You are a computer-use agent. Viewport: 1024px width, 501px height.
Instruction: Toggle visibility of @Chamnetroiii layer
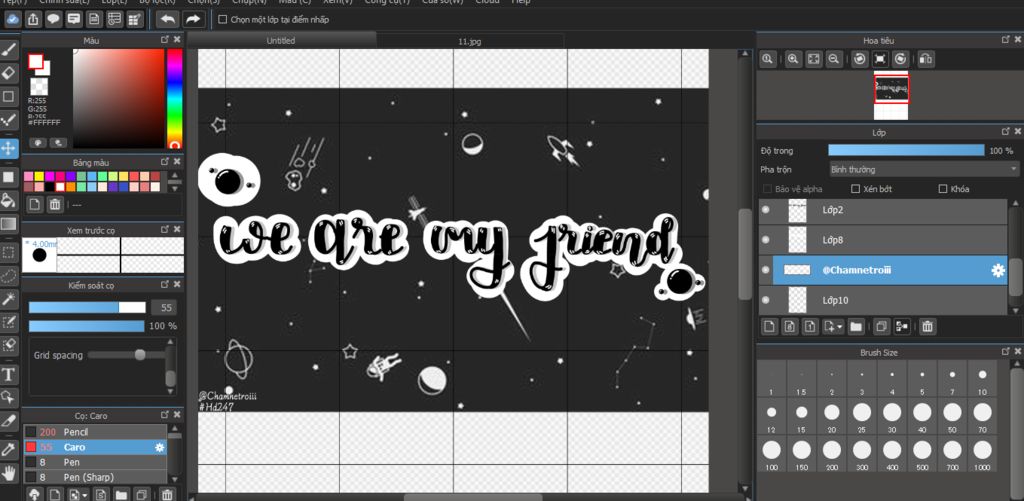point(765,270)
